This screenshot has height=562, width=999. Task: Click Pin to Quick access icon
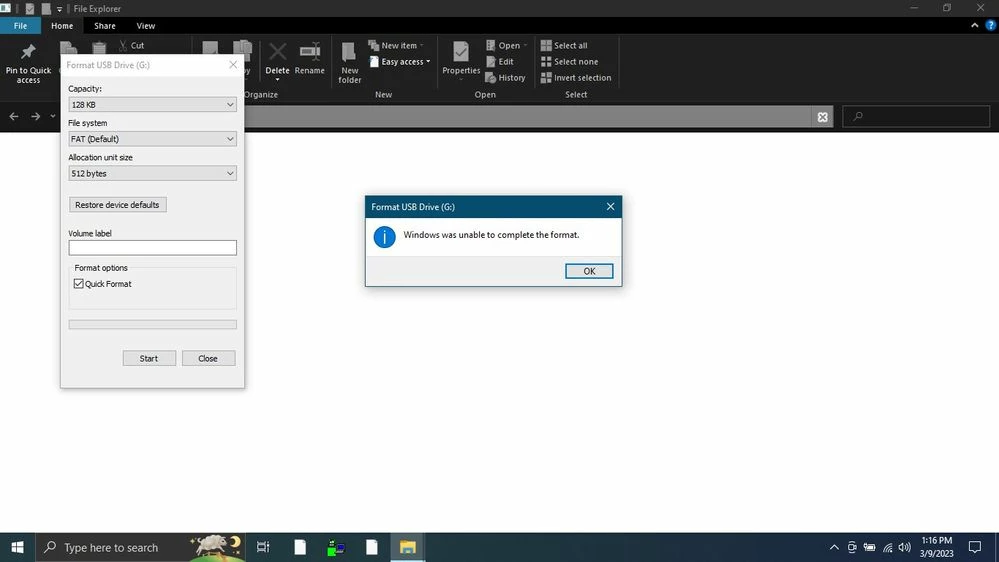(x=28, y=52)
